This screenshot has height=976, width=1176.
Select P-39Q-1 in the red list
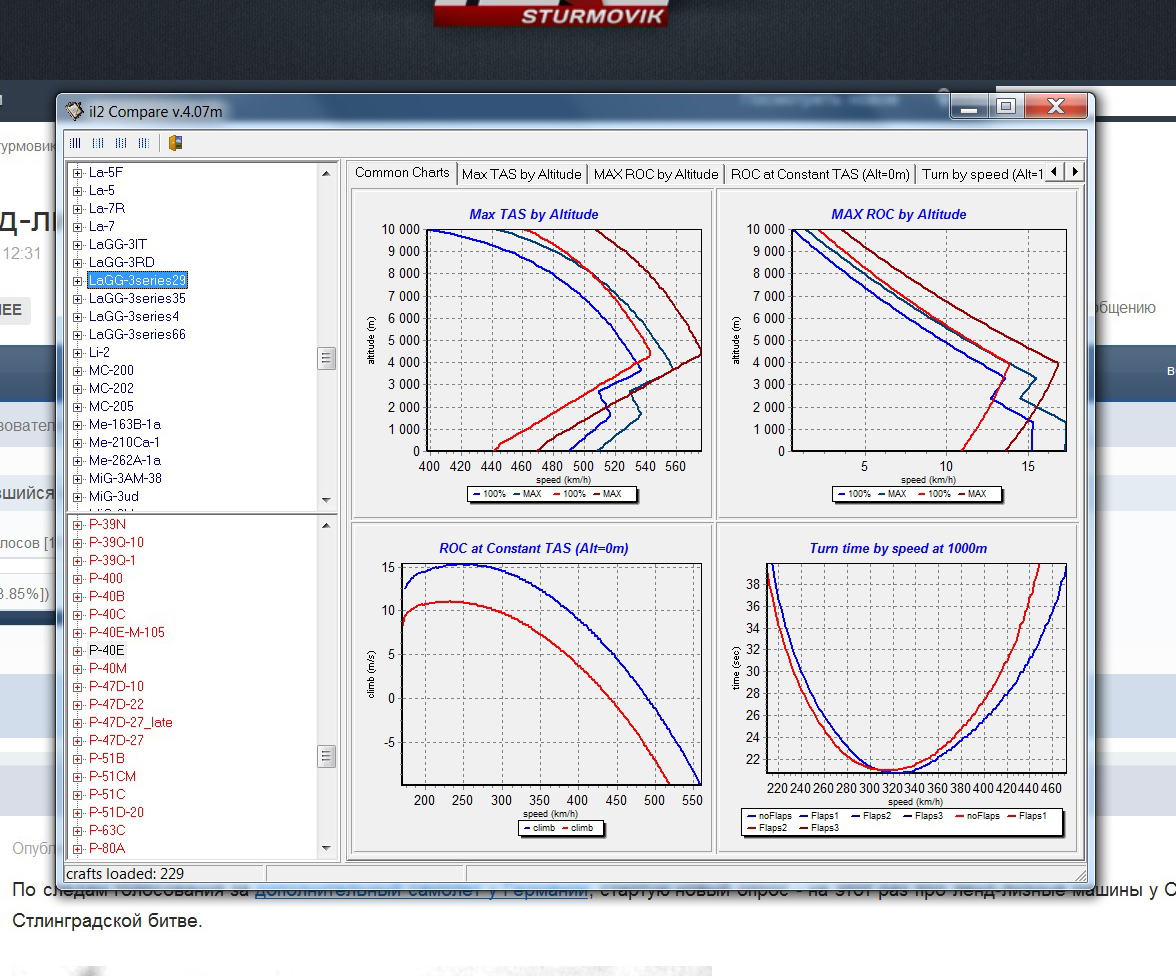(x=112, y=560)
